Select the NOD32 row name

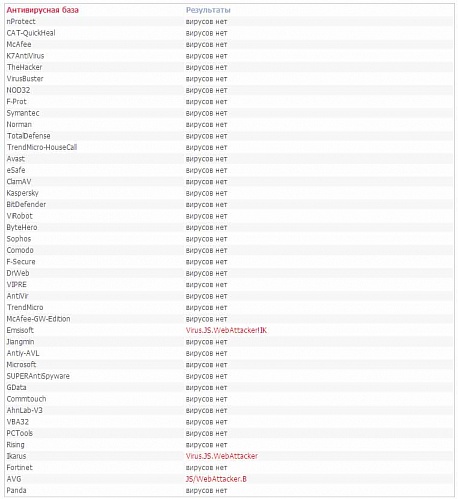[x=18, y=90]
